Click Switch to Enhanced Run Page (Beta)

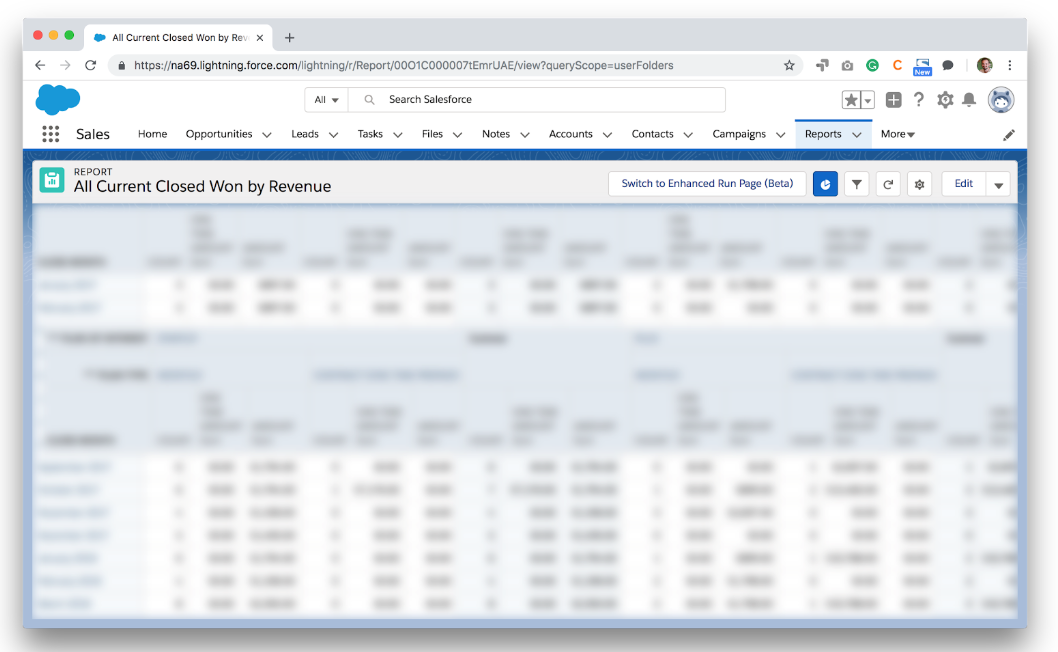click(x=707, y=184)
